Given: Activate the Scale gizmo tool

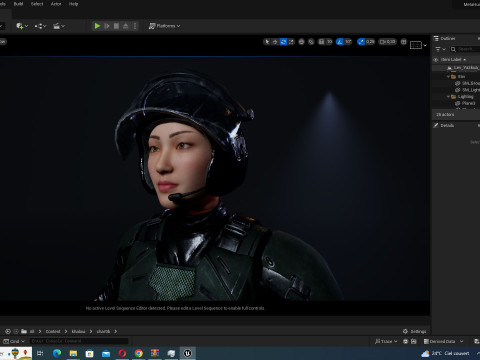Looking at the screenshot, I should pos(291,42).
